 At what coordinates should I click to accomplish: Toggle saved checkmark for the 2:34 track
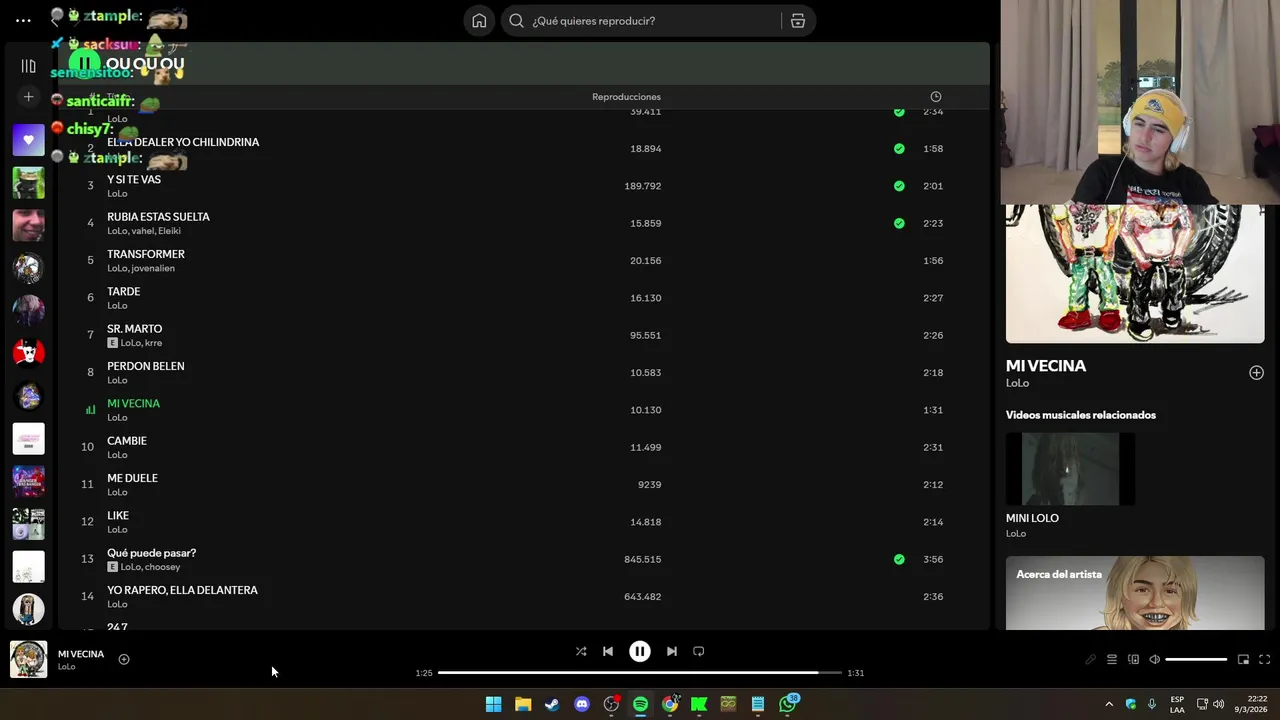(x=899, y=112)
